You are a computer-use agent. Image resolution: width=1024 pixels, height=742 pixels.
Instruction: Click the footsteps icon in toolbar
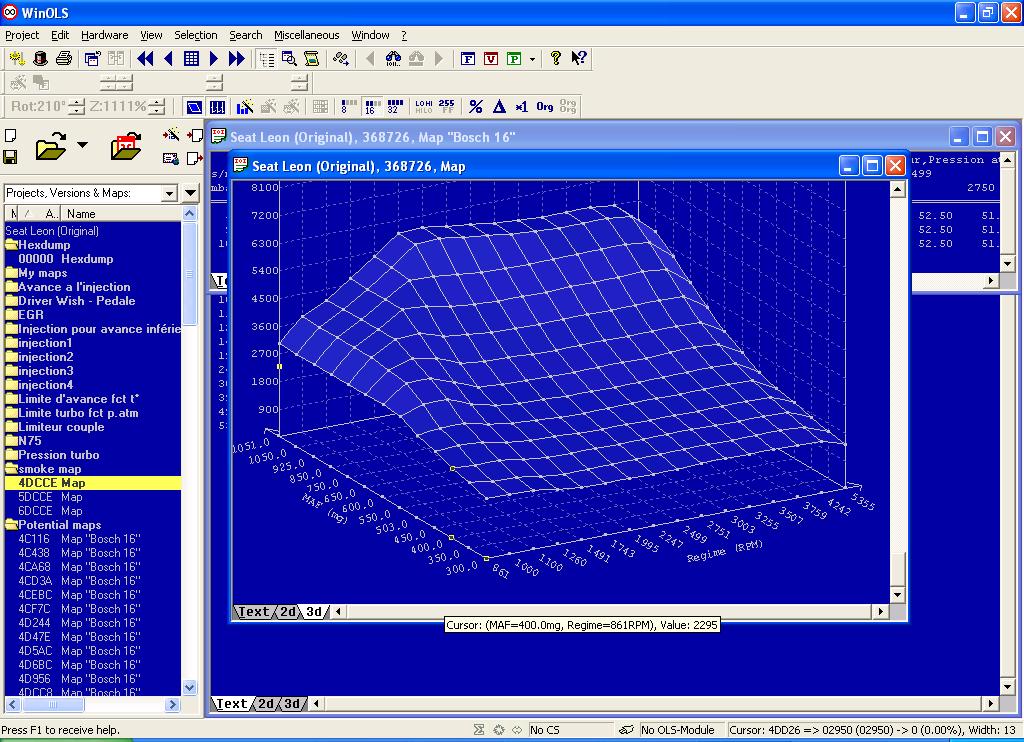340,59
